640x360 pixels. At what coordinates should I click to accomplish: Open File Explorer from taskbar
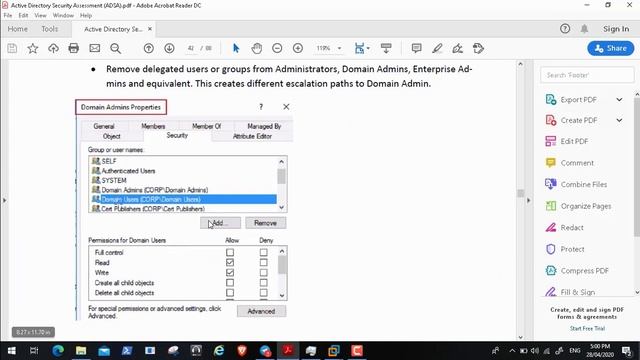[x=81, y=351]
